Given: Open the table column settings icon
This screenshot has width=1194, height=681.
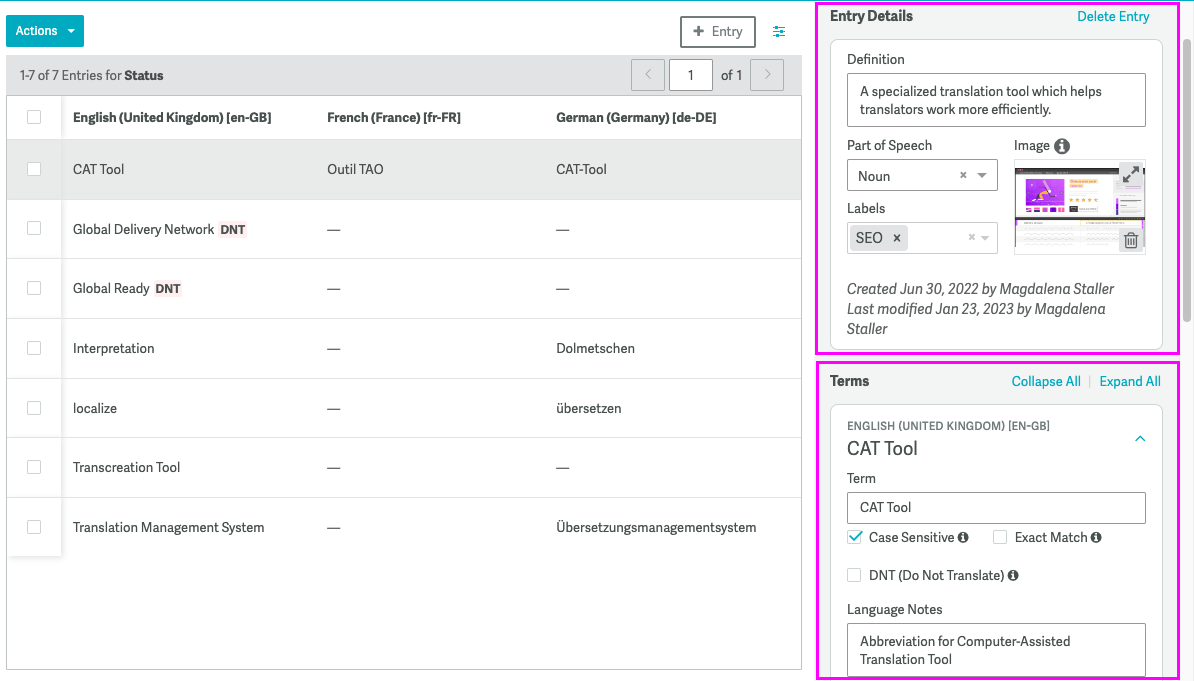Looking at the screenshot, I should tap(779, 32).
